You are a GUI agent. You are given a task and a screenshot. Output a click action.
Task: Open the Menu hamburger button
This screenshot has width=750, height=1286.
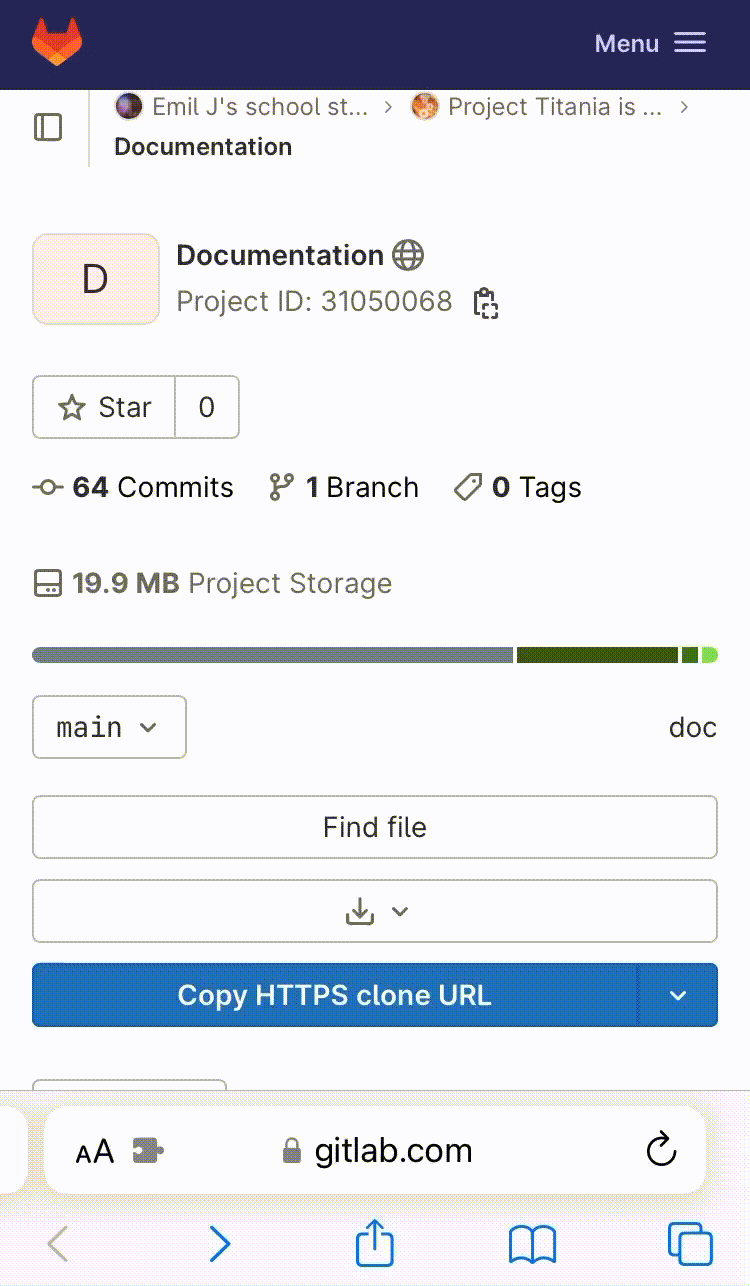[x=651, y=43]
